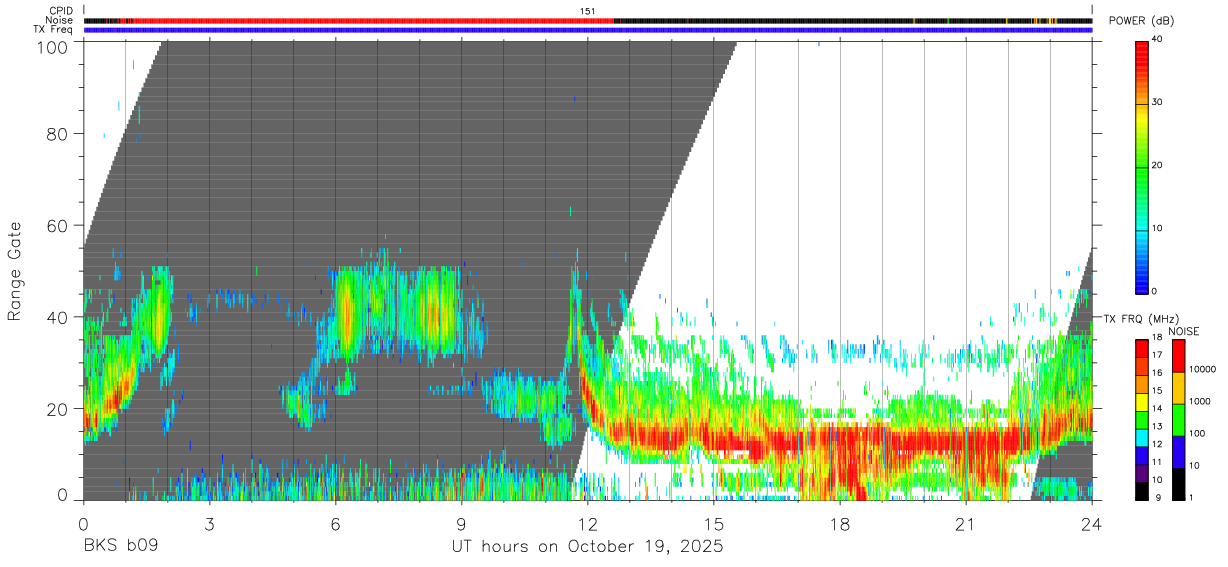This screenshot has height=567, width=1228.
Task: Click the BKS b09 radar label
Action: 120,548
